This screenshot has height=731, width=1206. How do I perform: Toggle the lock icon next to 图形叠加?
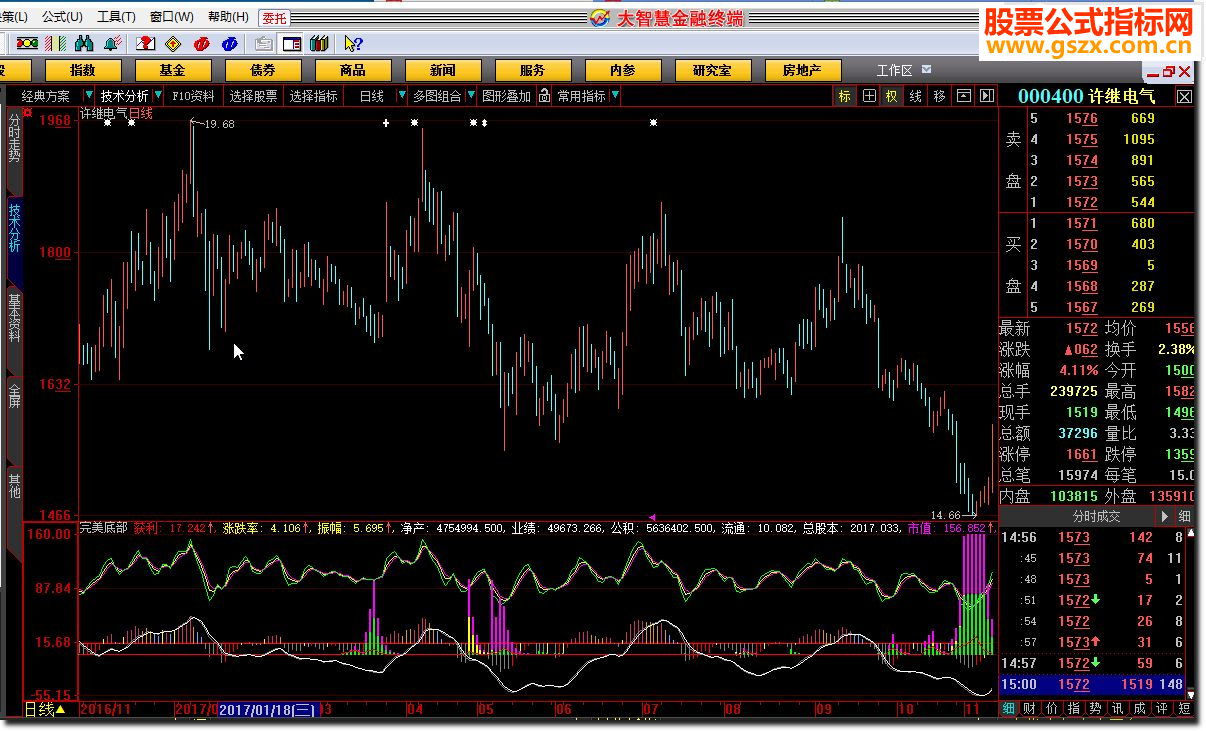click(x=544, y=96)
